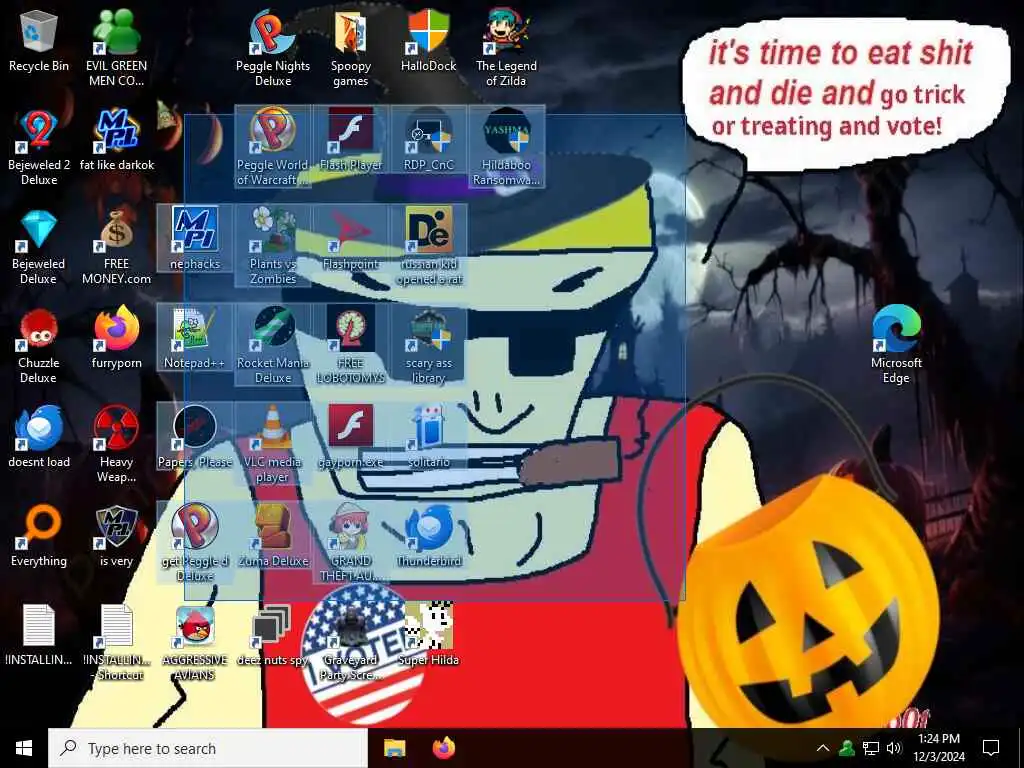This screenshot has width=1024, height=768.
Task: Select the scary ass library icon
Action: [x=428, y=346]
